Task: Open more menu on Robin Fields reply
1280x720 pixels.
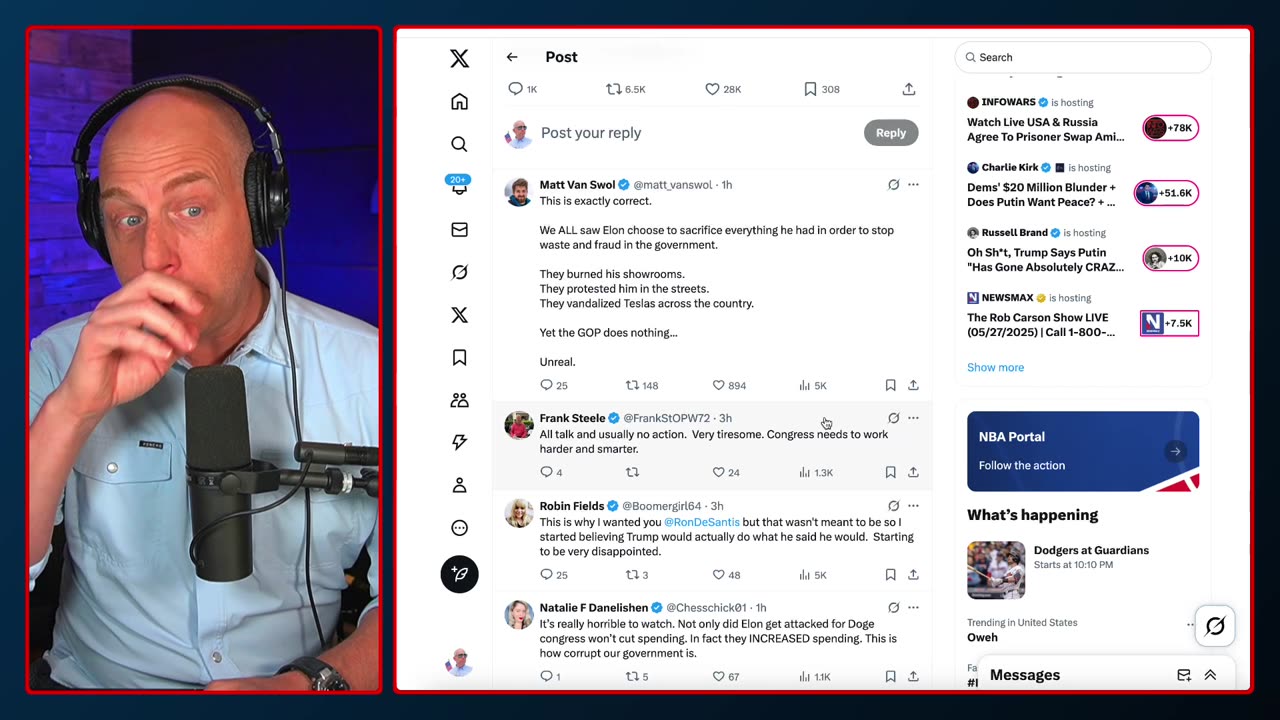Action: pos(913,506)
